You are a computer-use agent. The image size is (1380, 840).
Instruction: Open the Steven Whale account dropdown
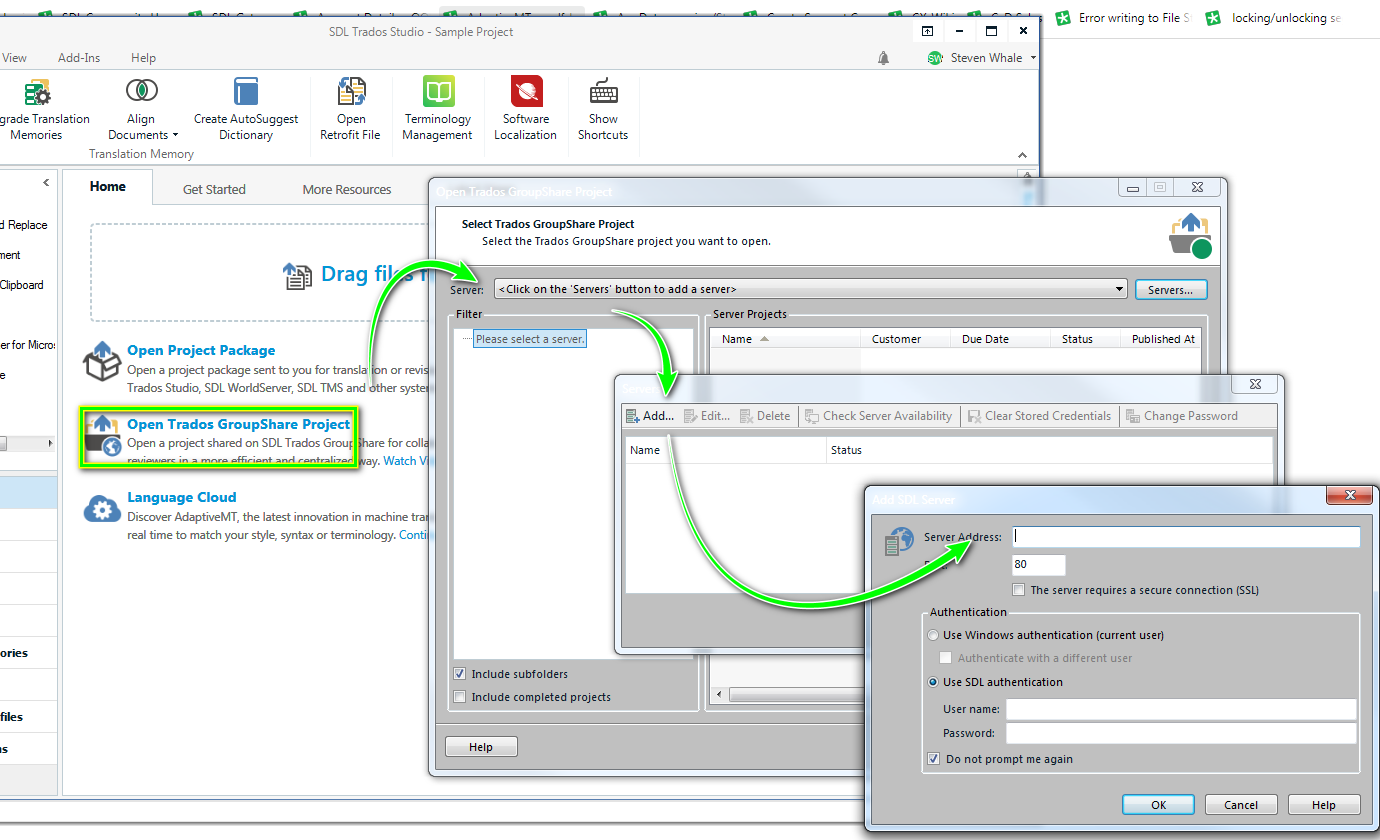1032,58
